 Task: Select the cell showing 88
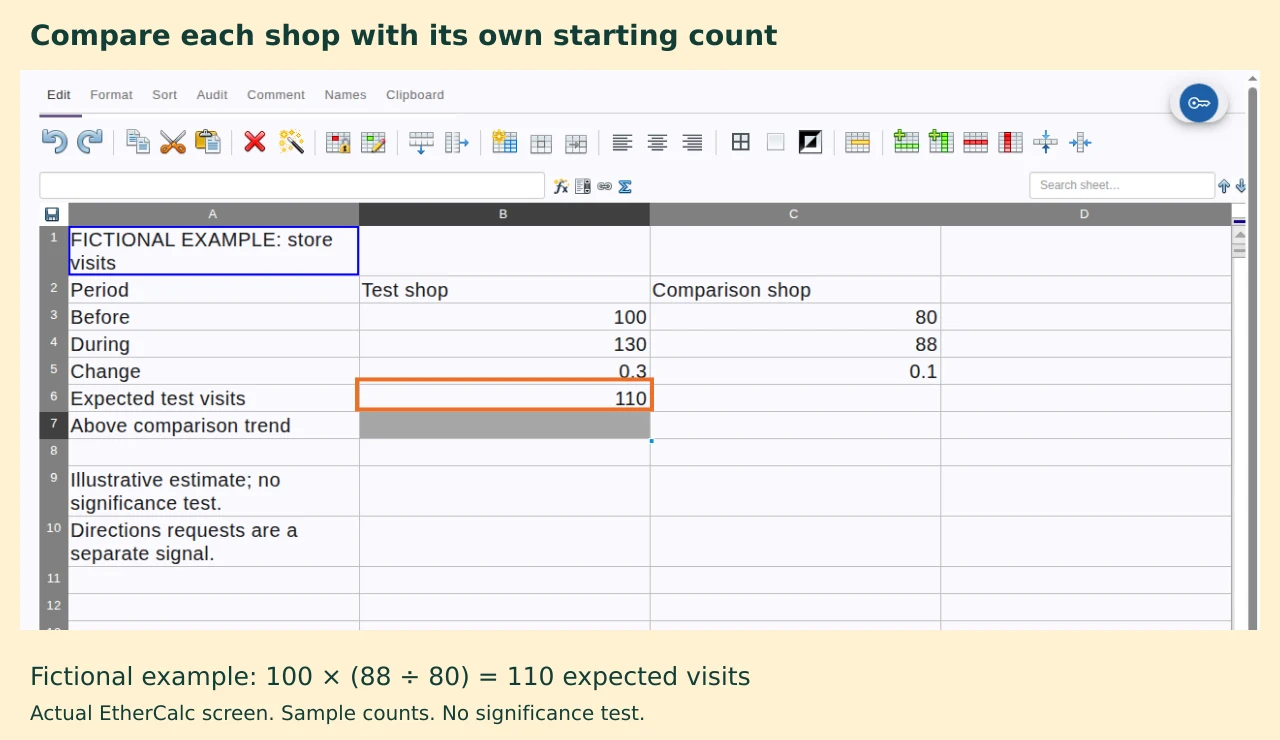tap(795, 344)
